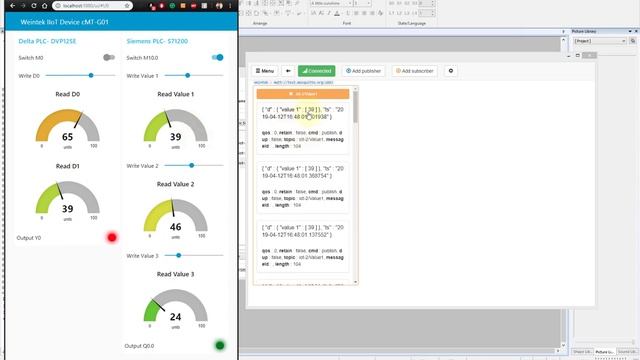Open MQTT client settings gear icon

(451, 71)
